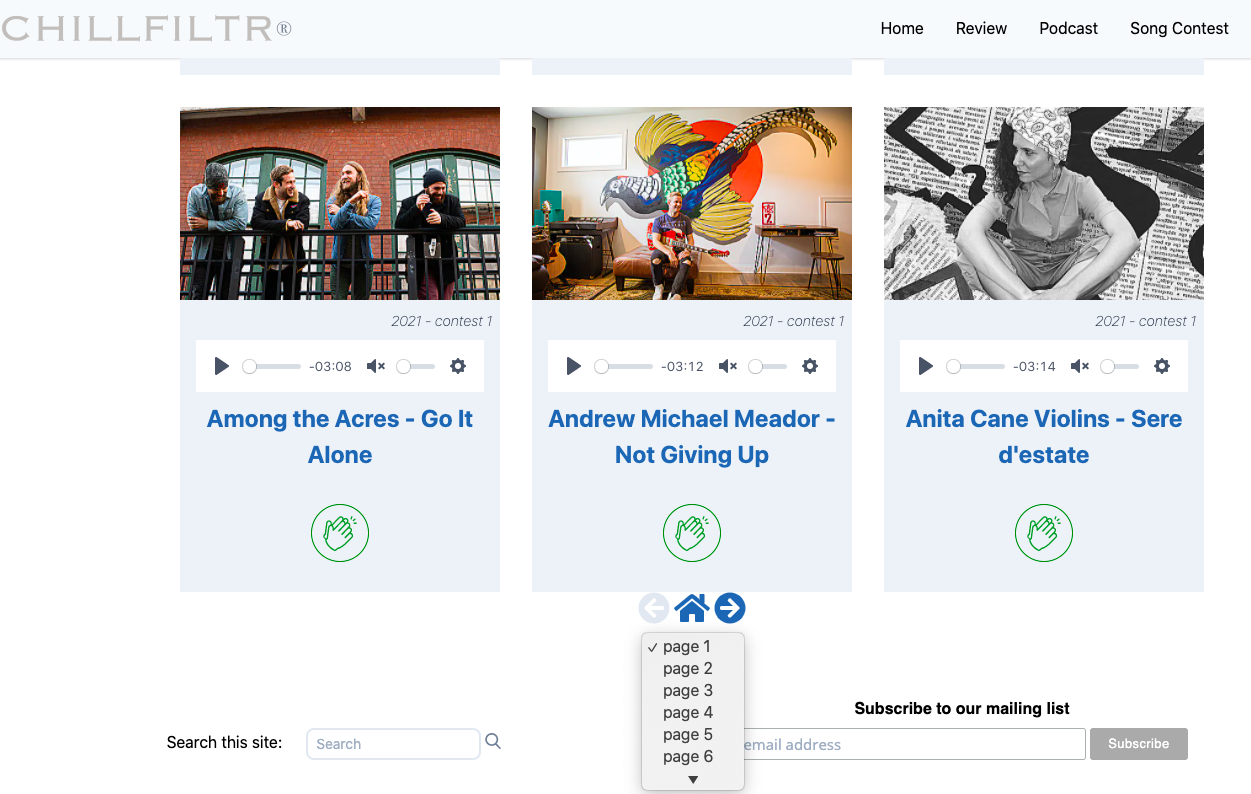Play Andrew Michael Meador's song
The width and height of the screenshot is (1251, 794).
pyautogui.click(x=574, y=366)
